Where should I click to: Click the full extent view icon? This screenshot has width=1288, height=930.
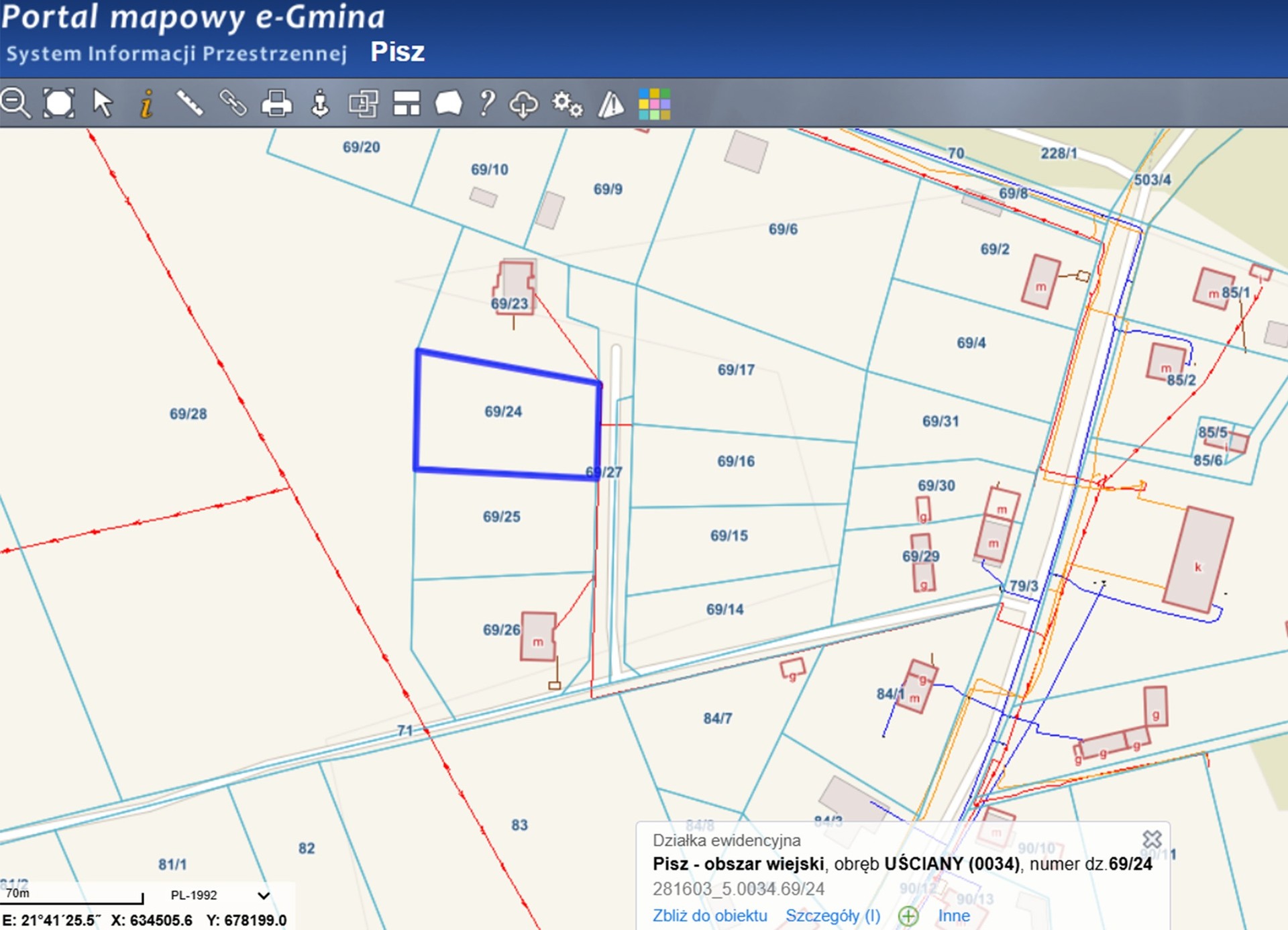(x=59, y=103)
